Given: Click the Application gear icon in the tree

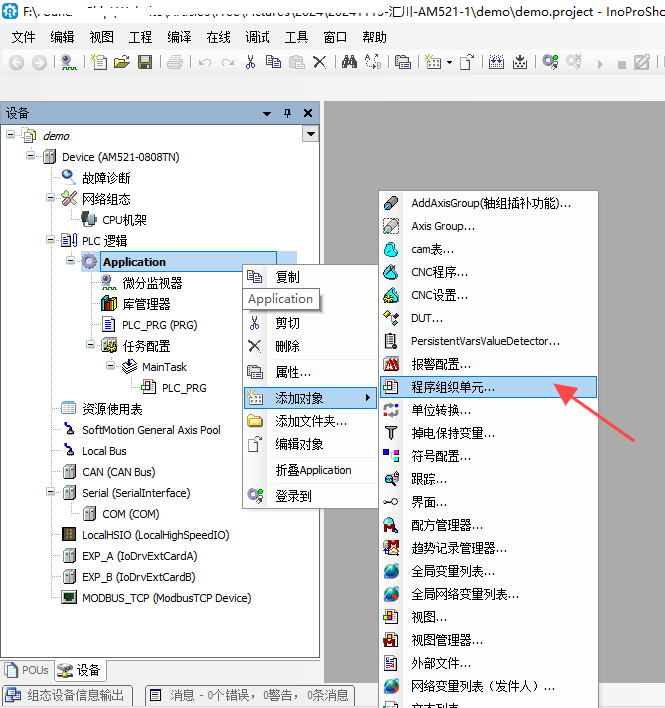Looking at the screenshot, I should [x=89, y=262].
